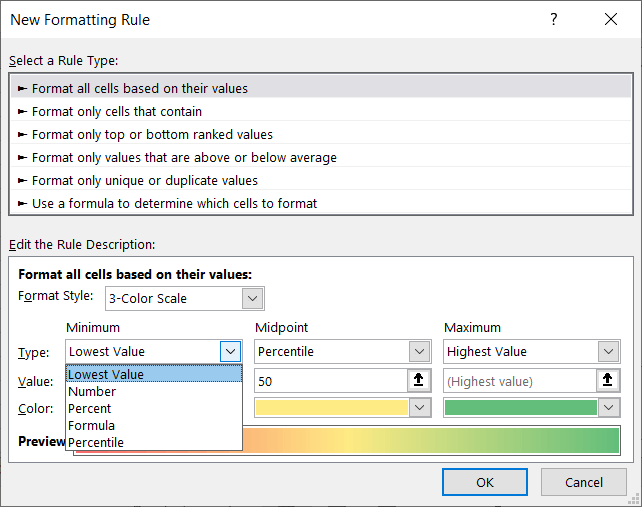
Task: Choose Formula in the Minimum type list
Action: [x=91, y=426]
